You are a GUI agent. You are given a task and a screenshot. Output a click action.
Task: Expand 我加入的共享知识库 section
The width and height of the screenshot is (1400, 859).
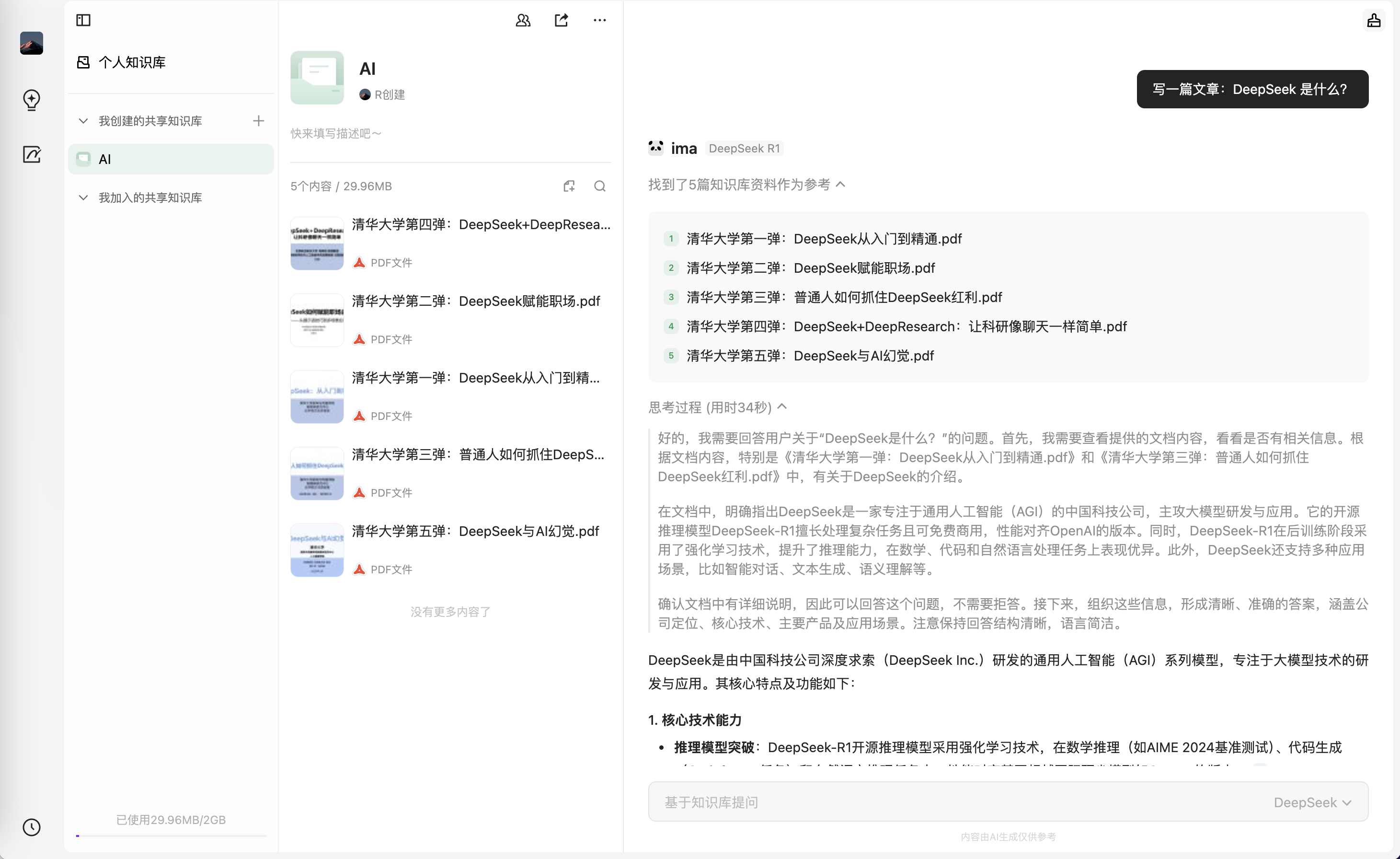pyautogui.click(x=83, y=198)
